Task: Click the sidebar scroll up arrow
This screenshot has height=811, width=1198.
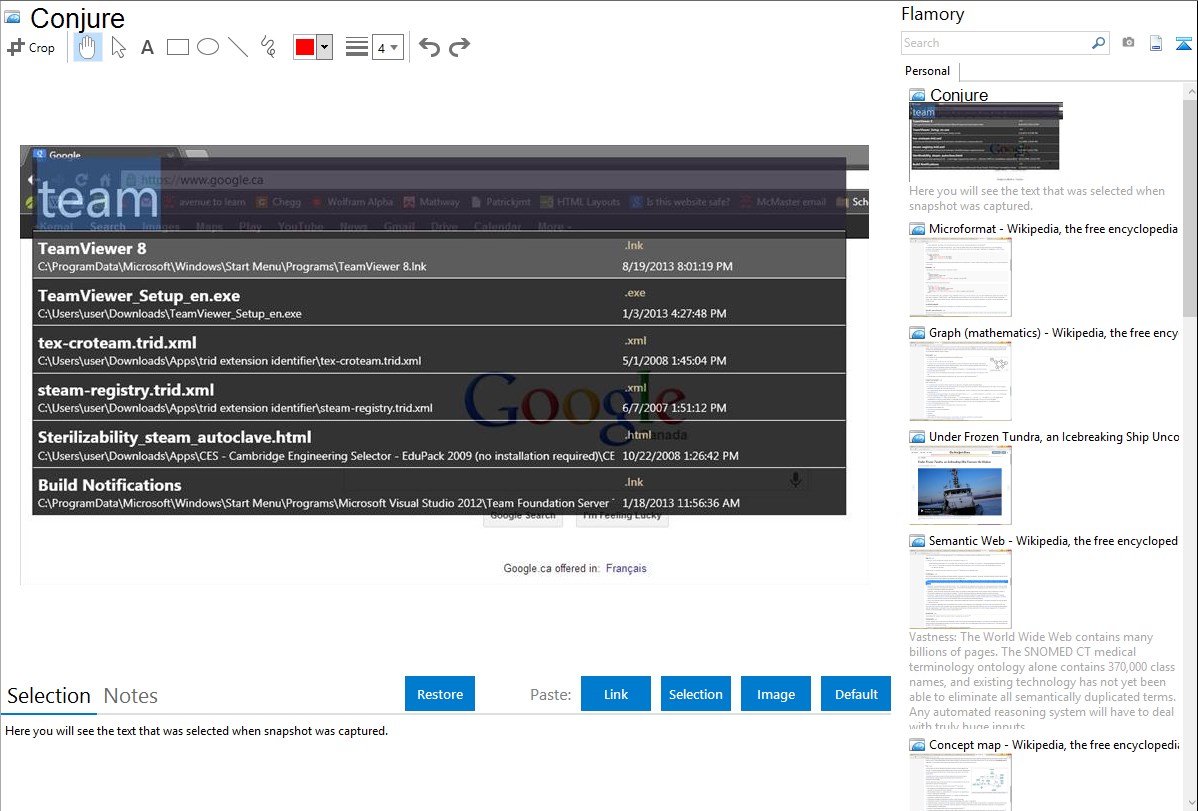Action: pos(1190,91)
